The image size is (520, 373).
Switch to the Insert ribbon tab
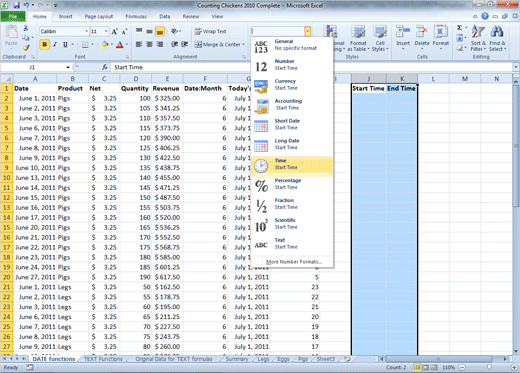[x=65, y=16]
